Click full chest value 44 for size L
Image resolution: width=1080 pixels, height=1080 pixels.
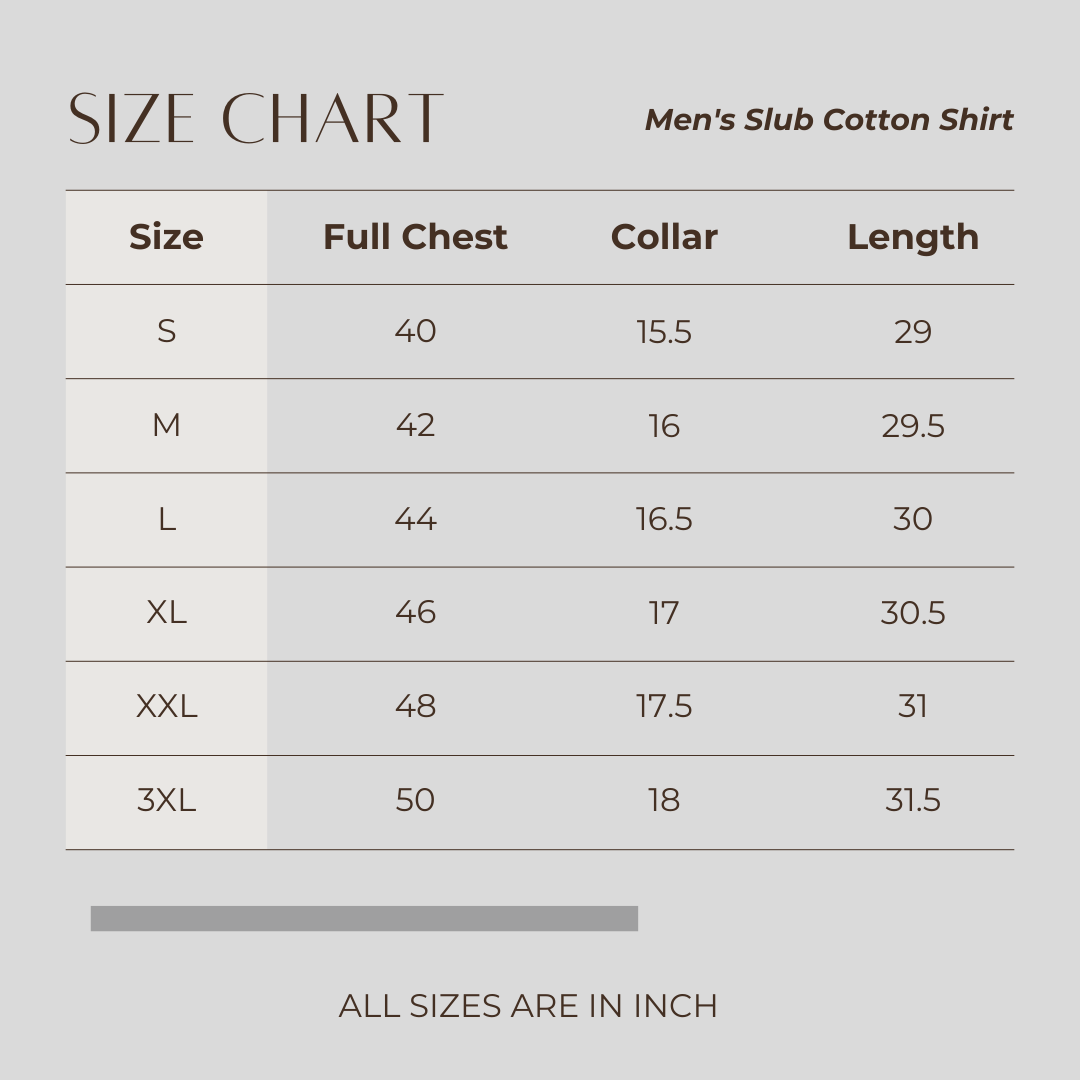point(415,519)
